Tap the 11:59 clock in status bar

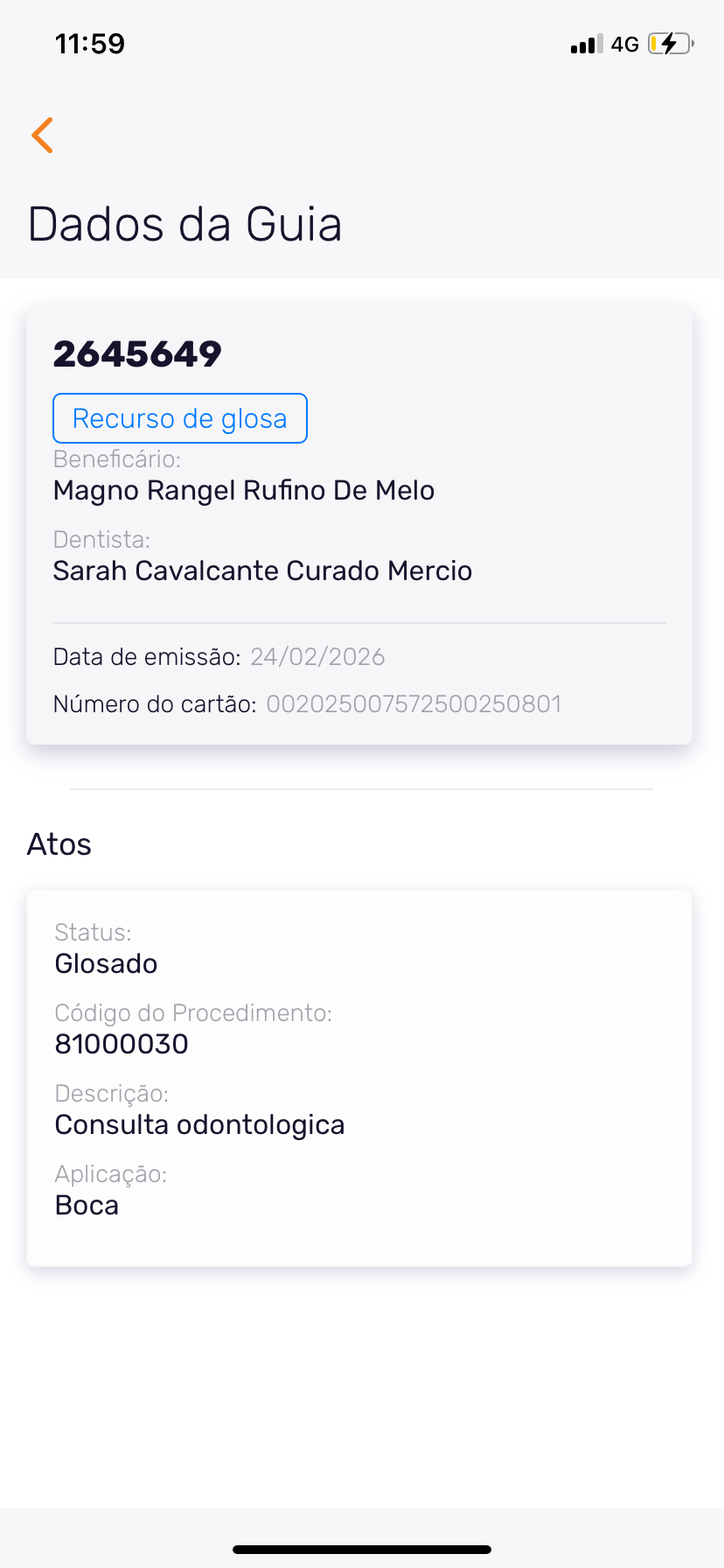(90, 44)
